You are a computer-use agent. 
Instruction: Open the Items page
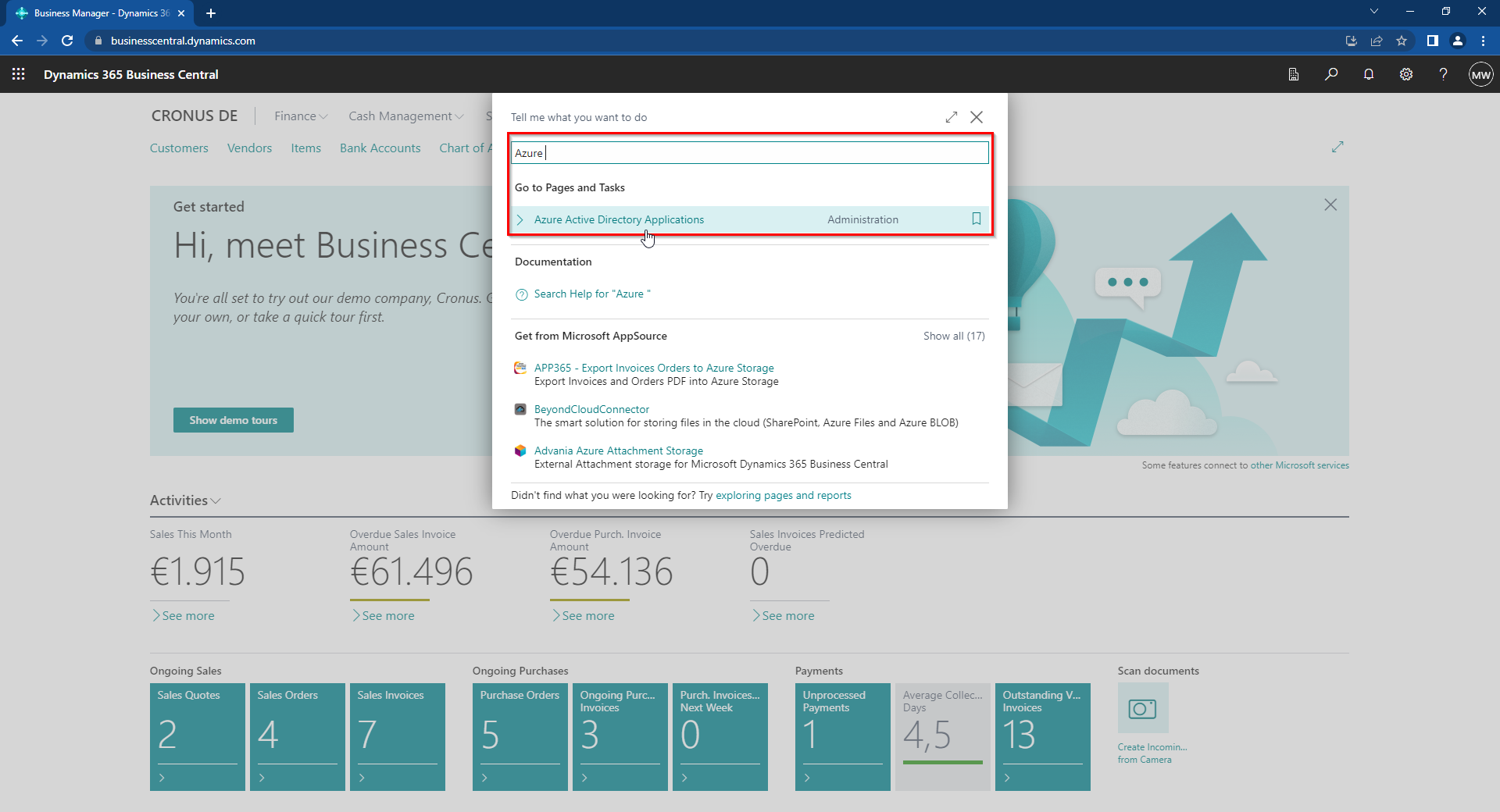(x=305, y=148)
